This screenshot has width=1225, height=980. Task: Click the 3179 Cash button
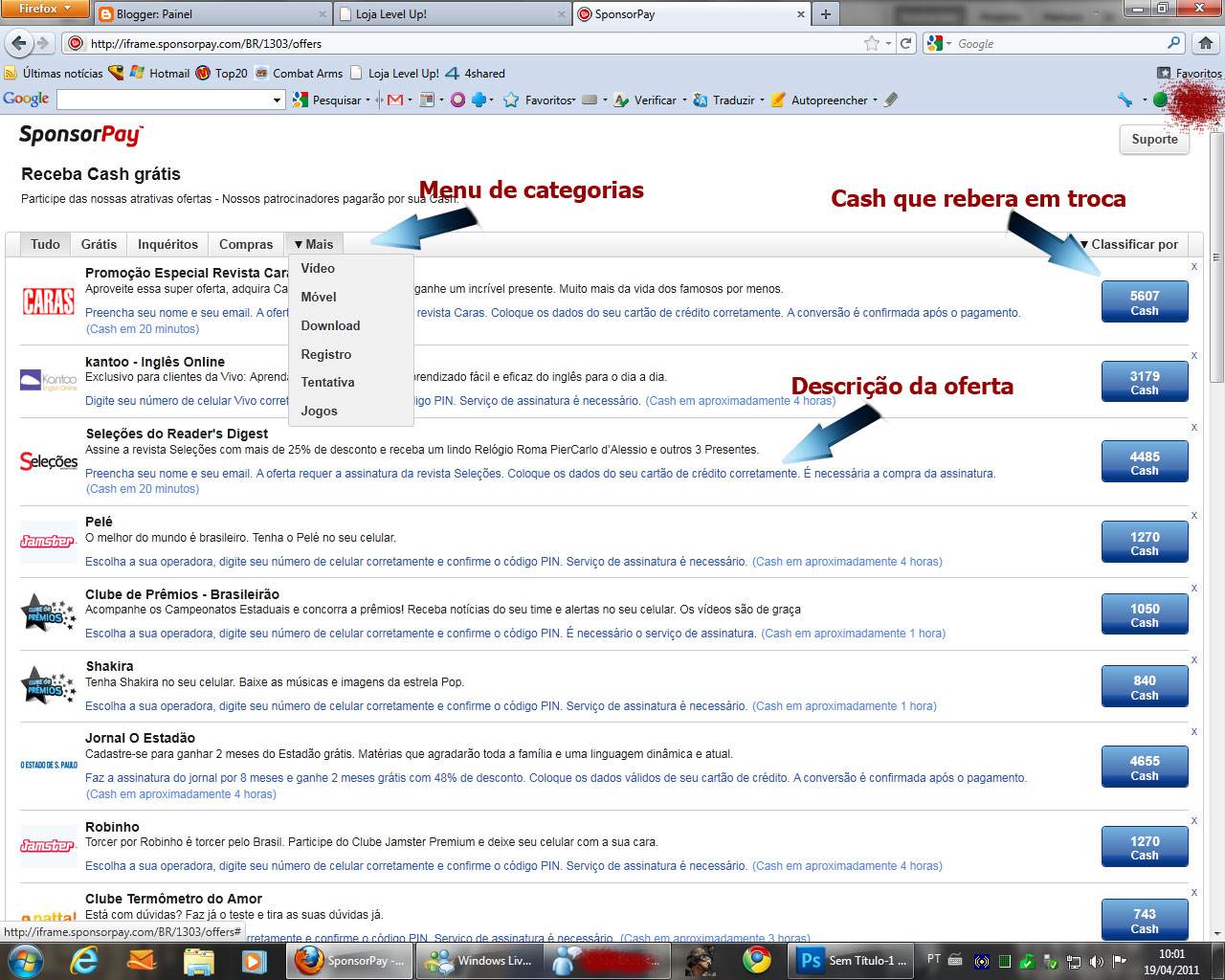(x=1145, y=382)
